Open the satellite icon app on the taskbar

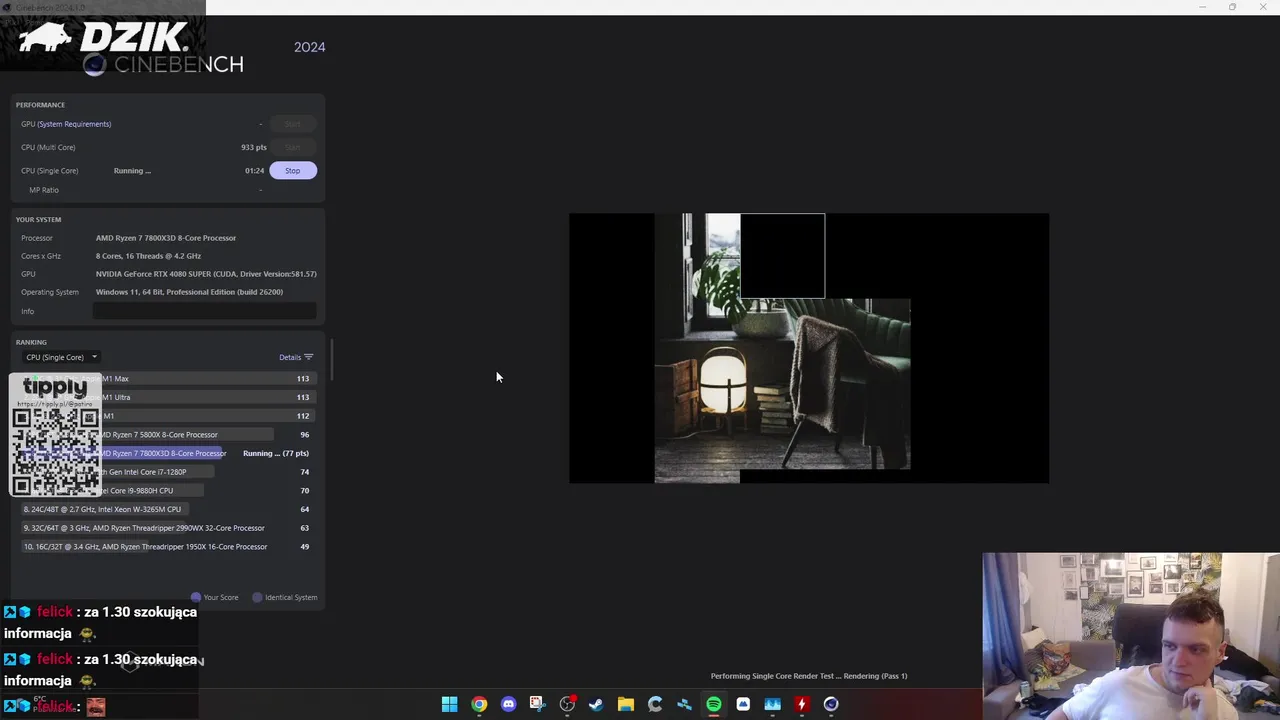coord(684,704)
